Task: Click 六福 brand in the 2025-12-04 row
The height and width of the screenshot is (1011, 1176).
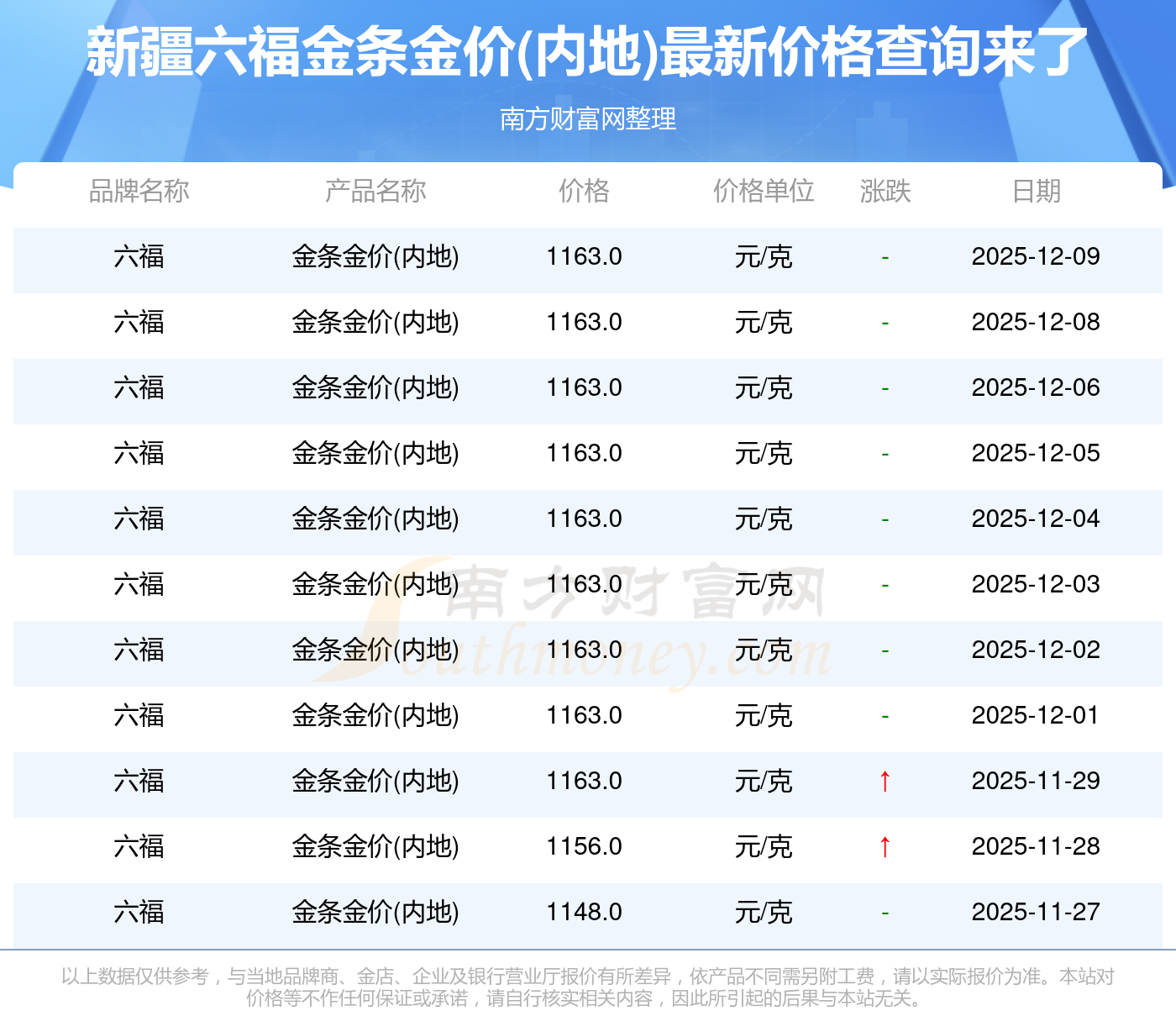Action: click(x=139, y=519)
